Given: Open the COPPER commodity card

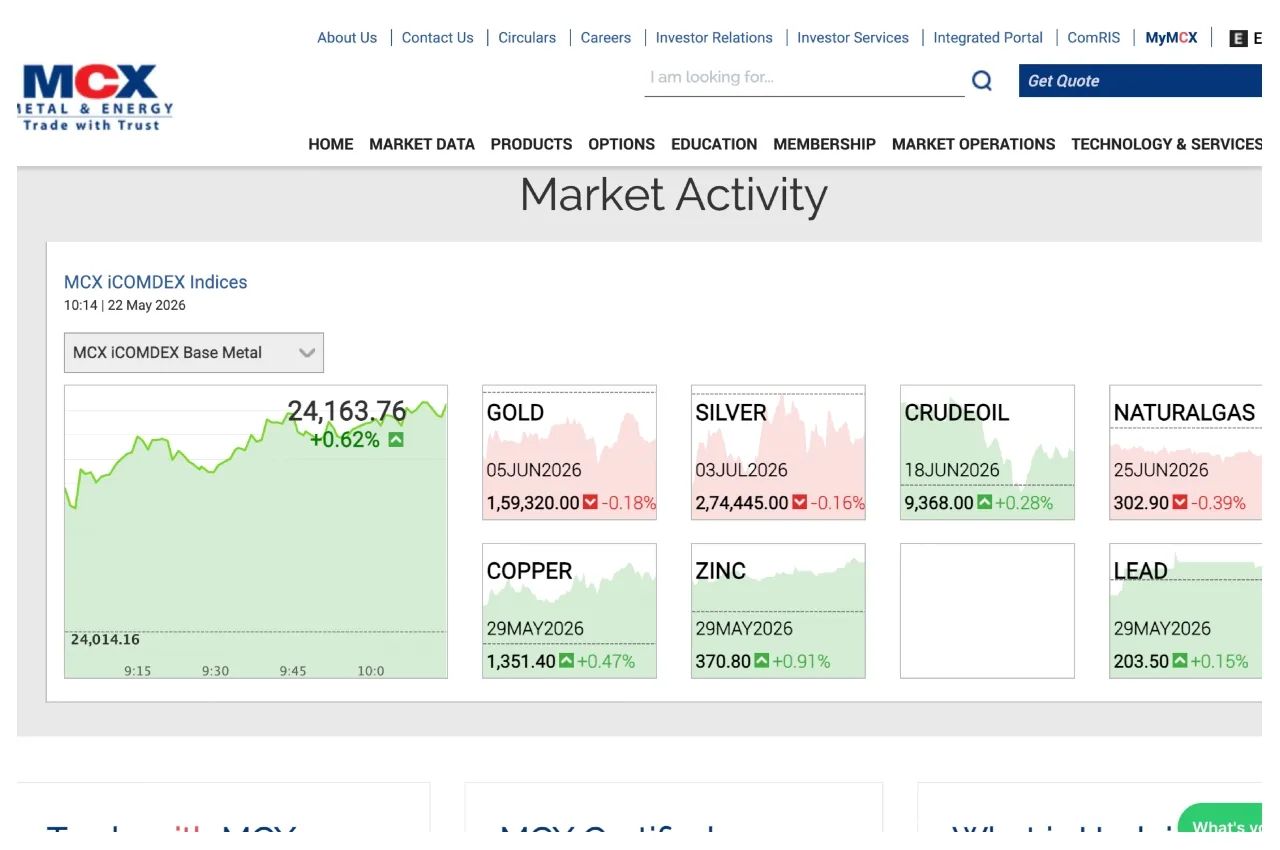Looking at the screenshot, I should pos(569,611).
